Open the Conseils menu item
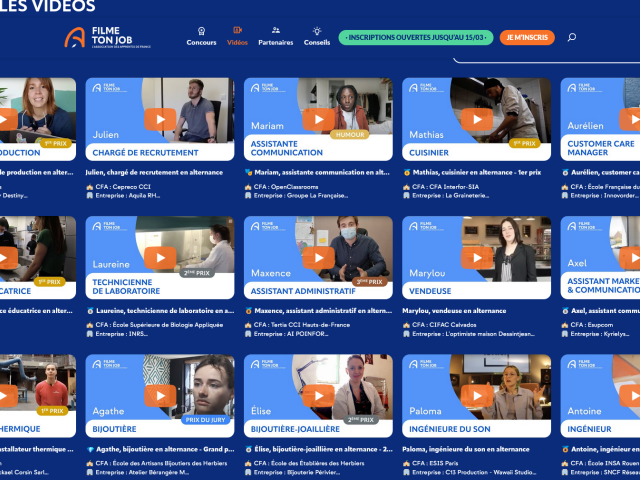Viewport: 640px width, 480px height. click(317, 36)
